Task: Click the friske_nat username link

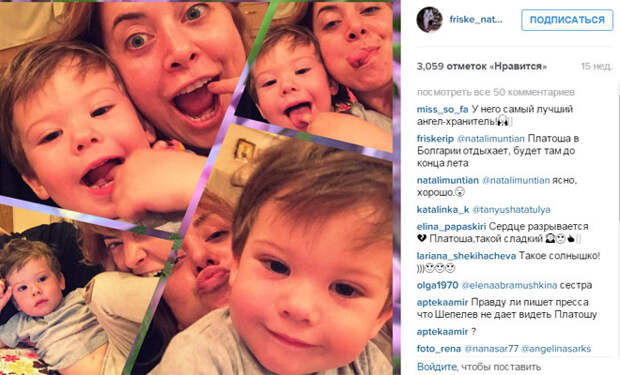Action: pyautogui.click(x=476, y=20)
